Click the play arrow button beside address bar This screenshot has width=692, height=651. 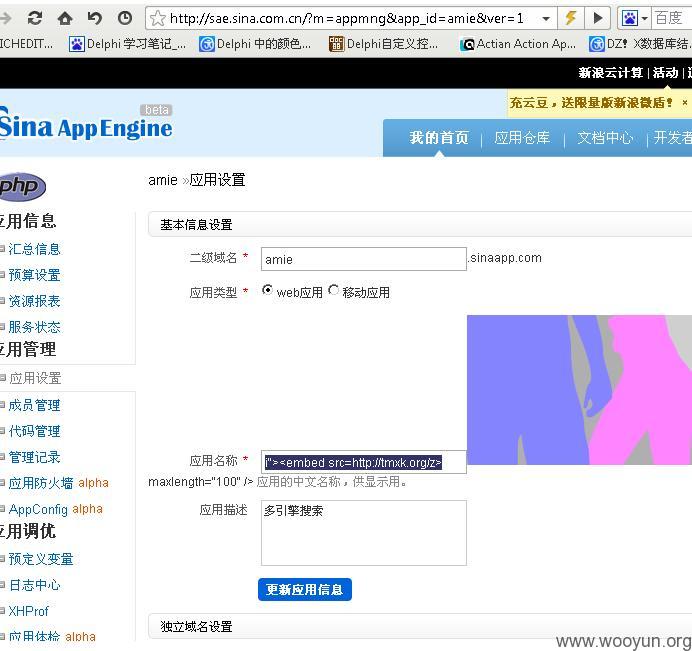click(598, 18)
